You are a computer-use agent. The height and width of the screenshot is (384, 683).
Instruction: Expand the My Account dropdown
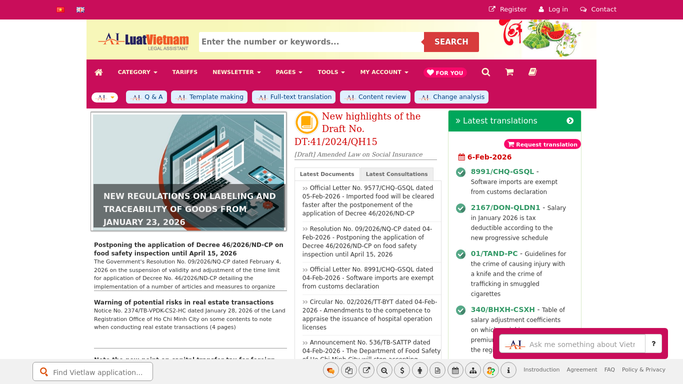point(384,72)
